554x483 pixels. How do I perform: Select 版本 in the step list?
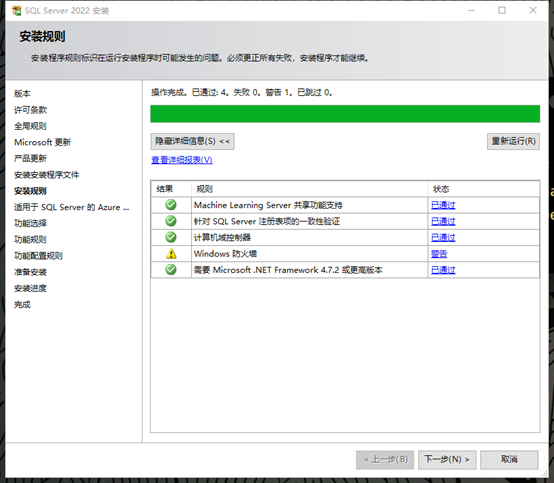coord(22,94)
